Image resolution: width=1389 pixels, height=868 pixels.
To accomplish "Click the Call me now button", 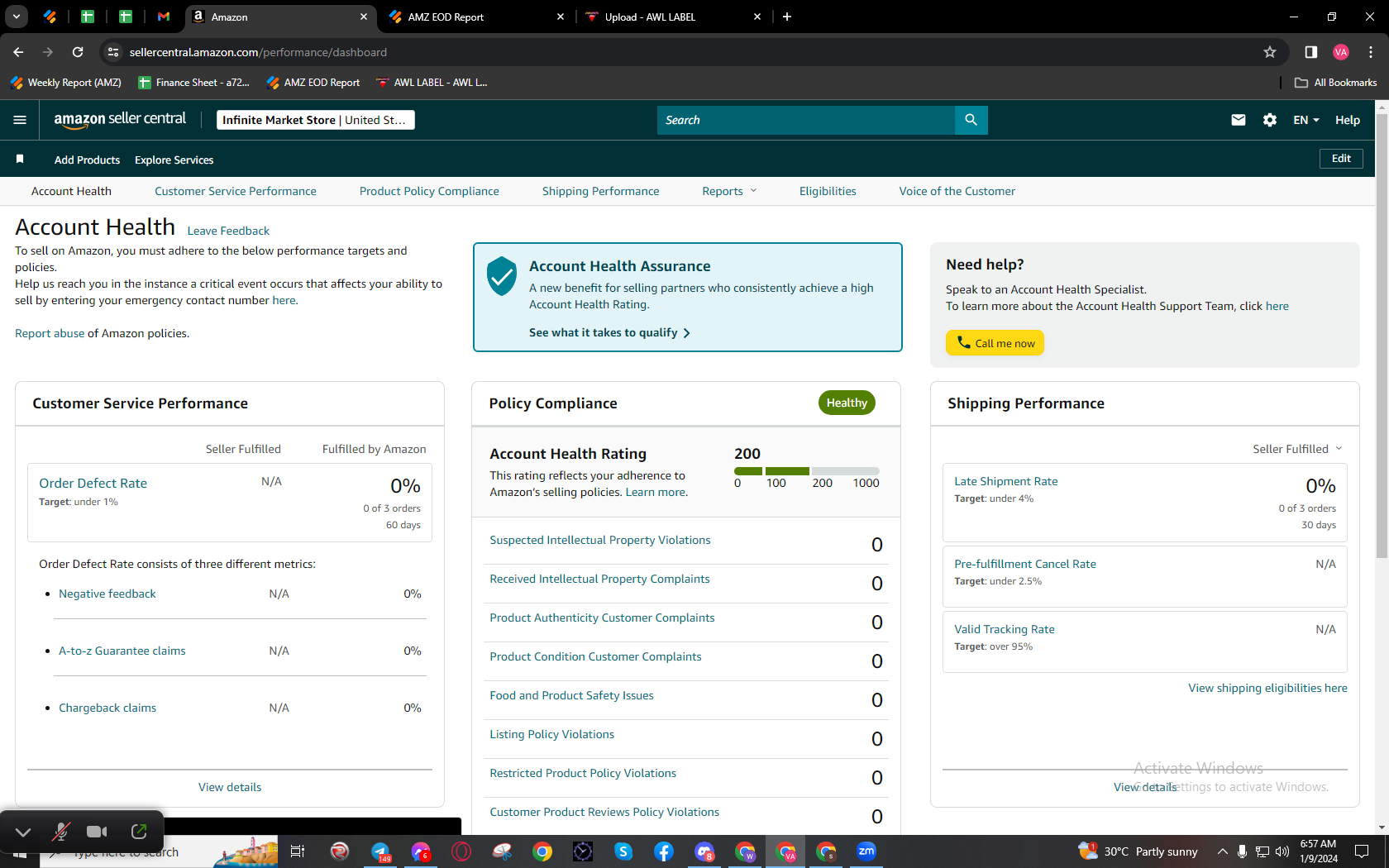I will coord(995,343).
